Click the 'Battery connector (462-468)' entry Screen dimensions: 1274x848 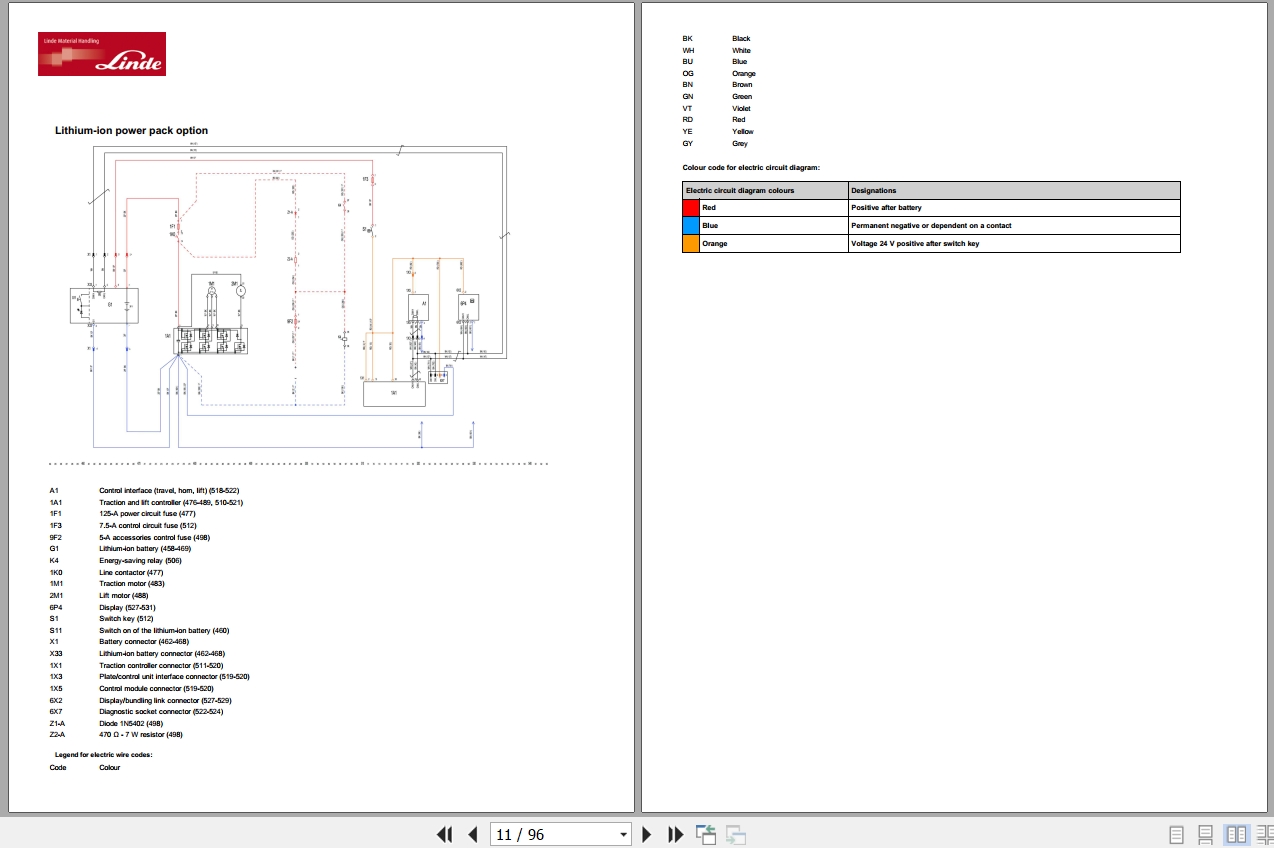point(144,642)
